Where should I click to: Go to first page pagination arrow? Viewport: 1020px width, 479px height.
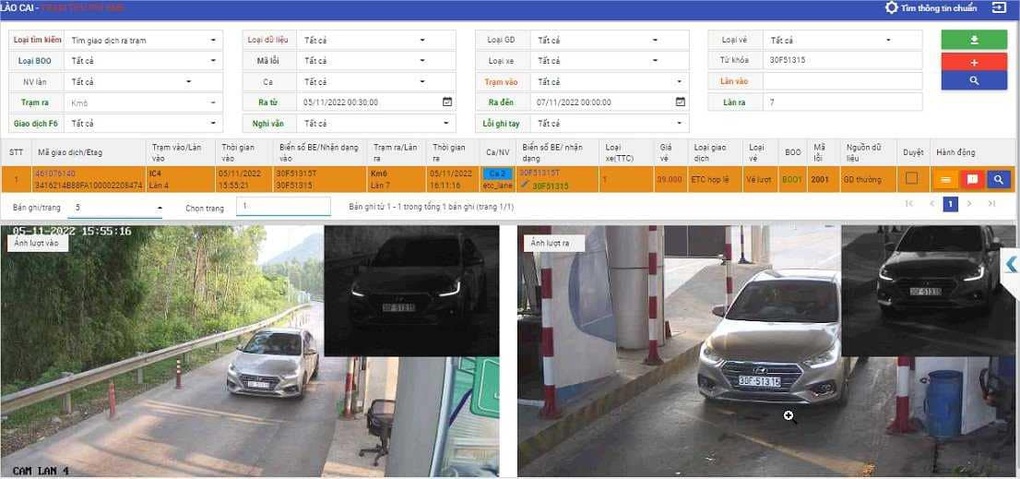tap(909, 204)
